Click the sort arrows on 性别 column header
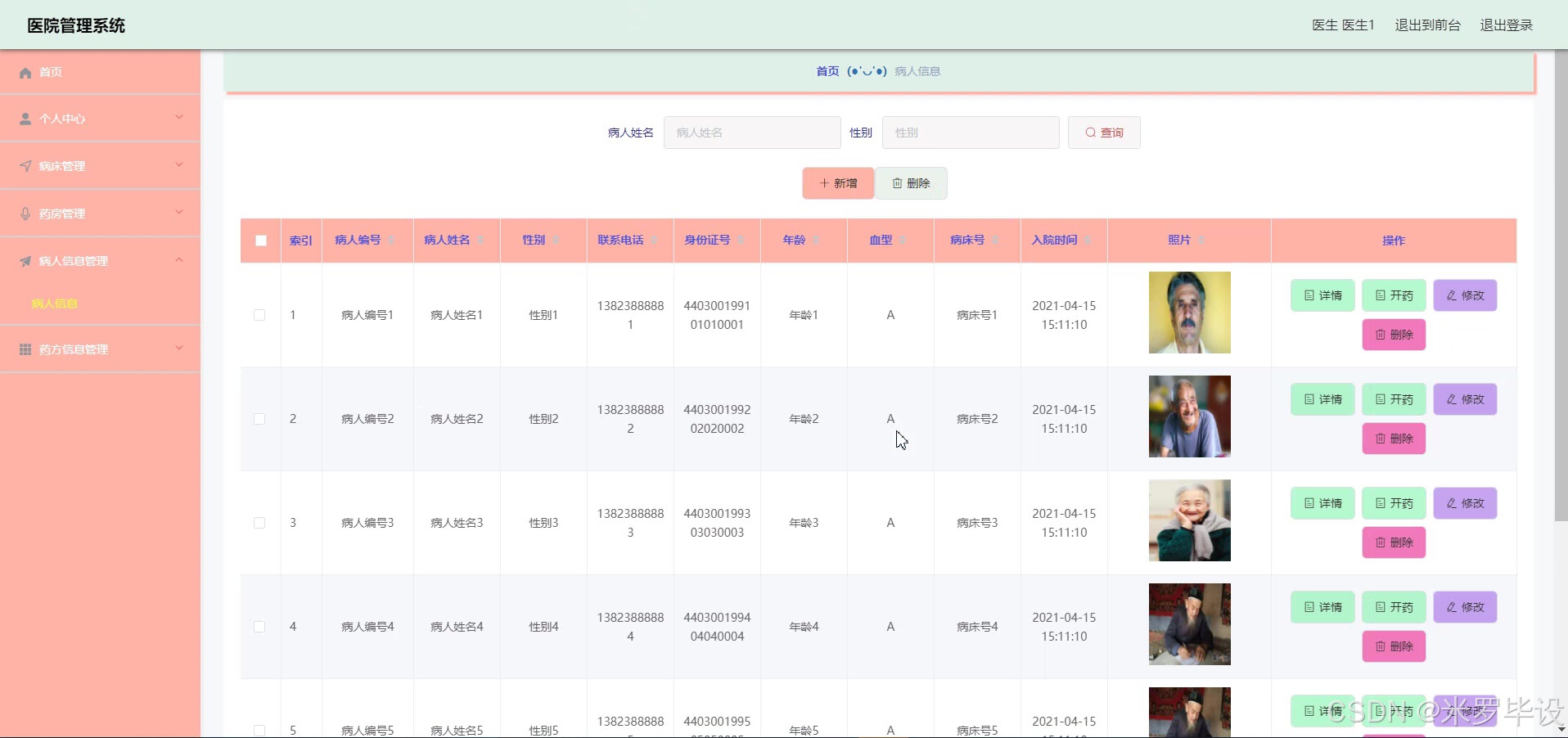The image size is (1568, 738). coord(556,240)
